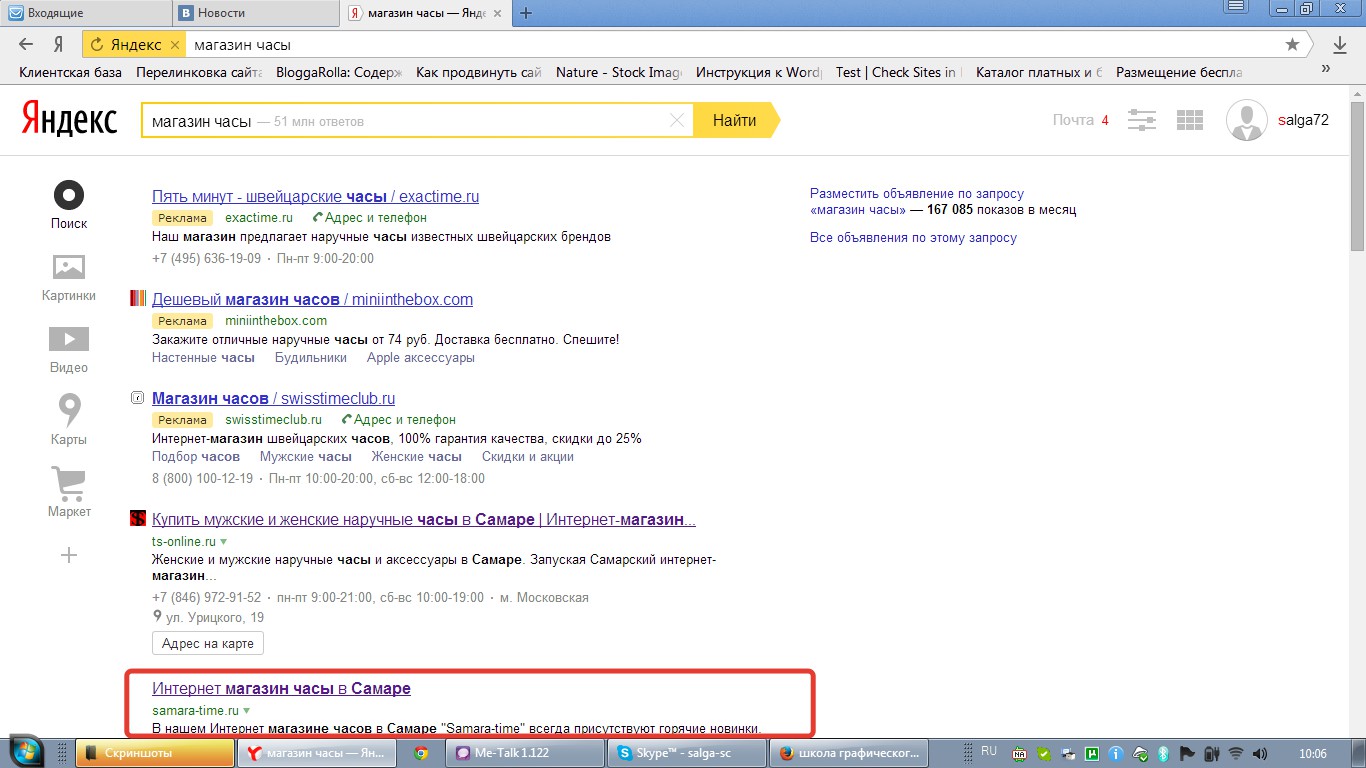Open Карты maps section
Image resolution: width=1366 pixels, height=768 pixels.
click(x=69, y=420)
